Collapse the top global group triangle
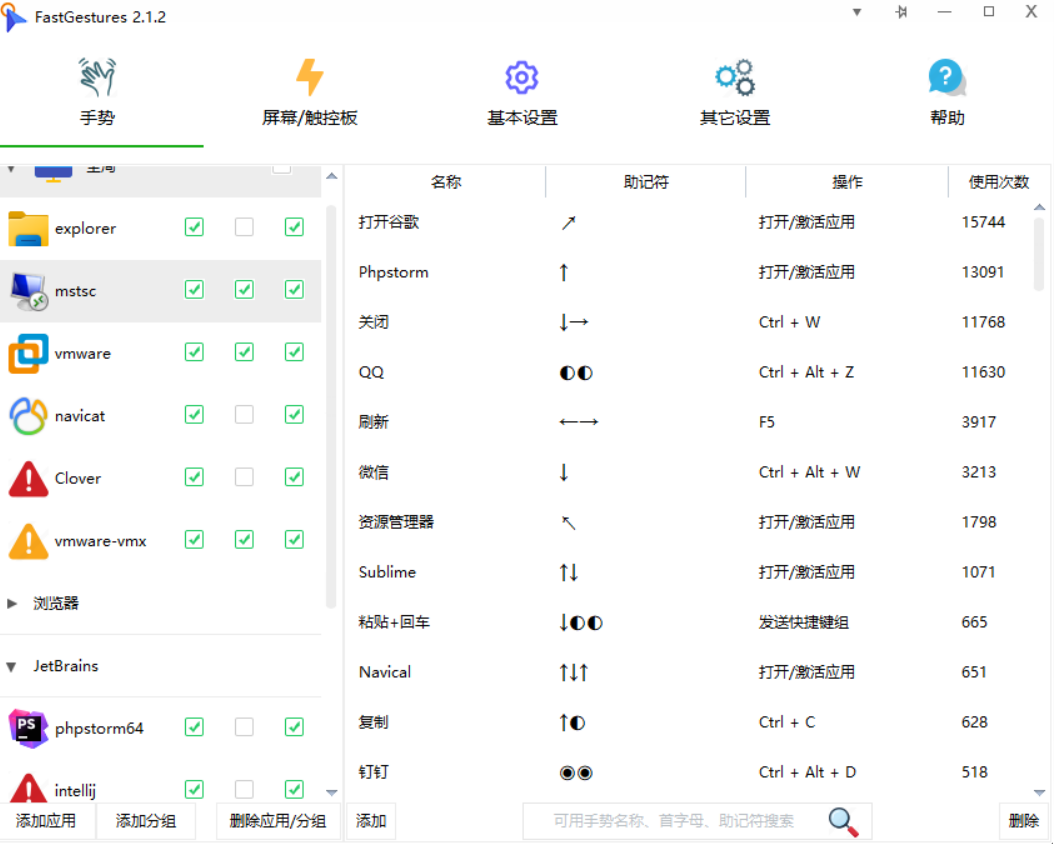This screenshot has height=844, width=1054. pyautogui.click(x=11, y=169)
